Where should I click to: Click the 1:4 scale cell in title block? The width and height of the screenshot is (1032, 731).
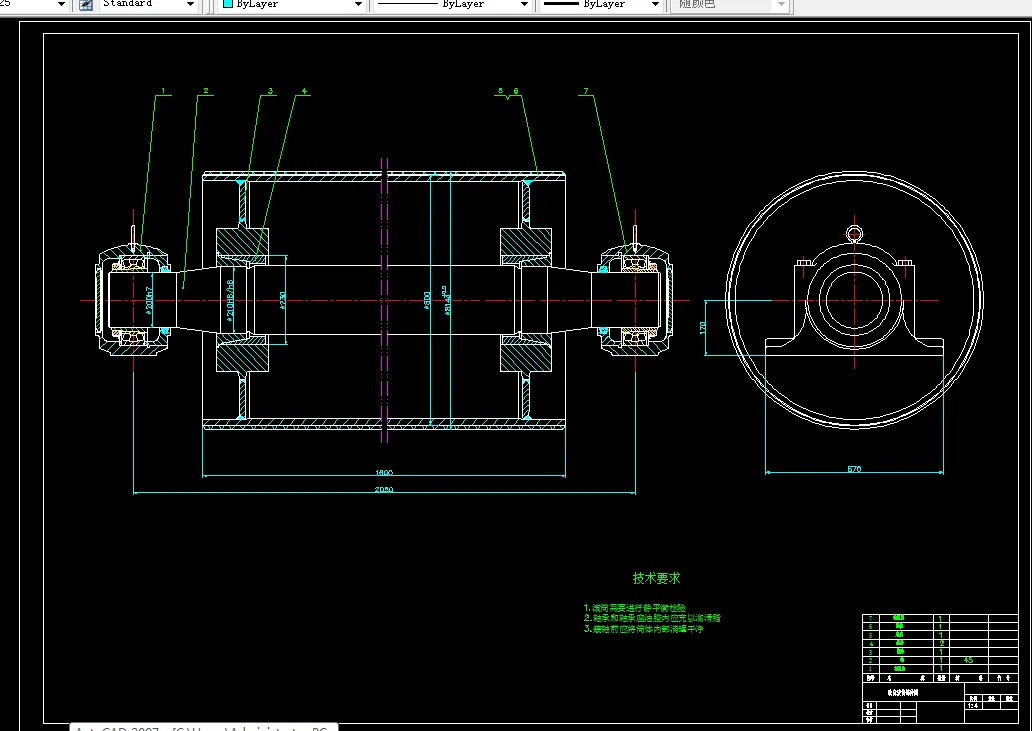(972, 705)
